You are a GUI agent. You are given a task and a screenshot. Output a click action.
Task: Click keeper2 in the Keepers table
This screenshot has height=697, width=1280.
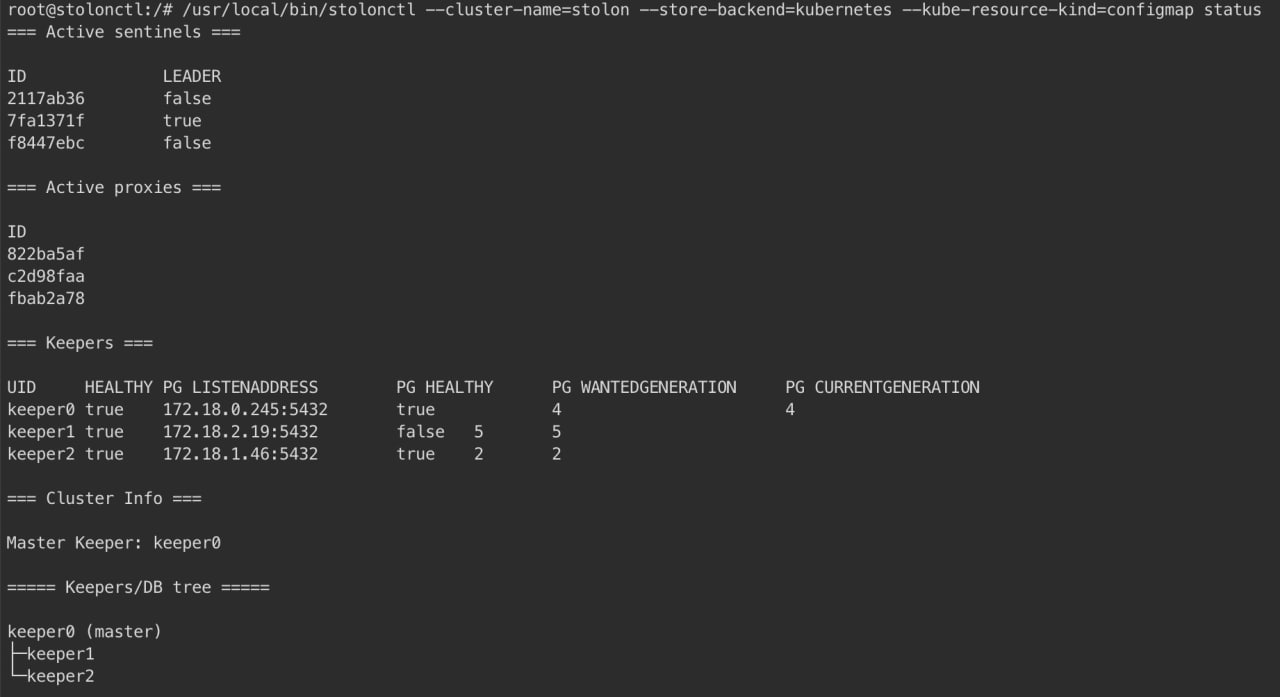41,454
